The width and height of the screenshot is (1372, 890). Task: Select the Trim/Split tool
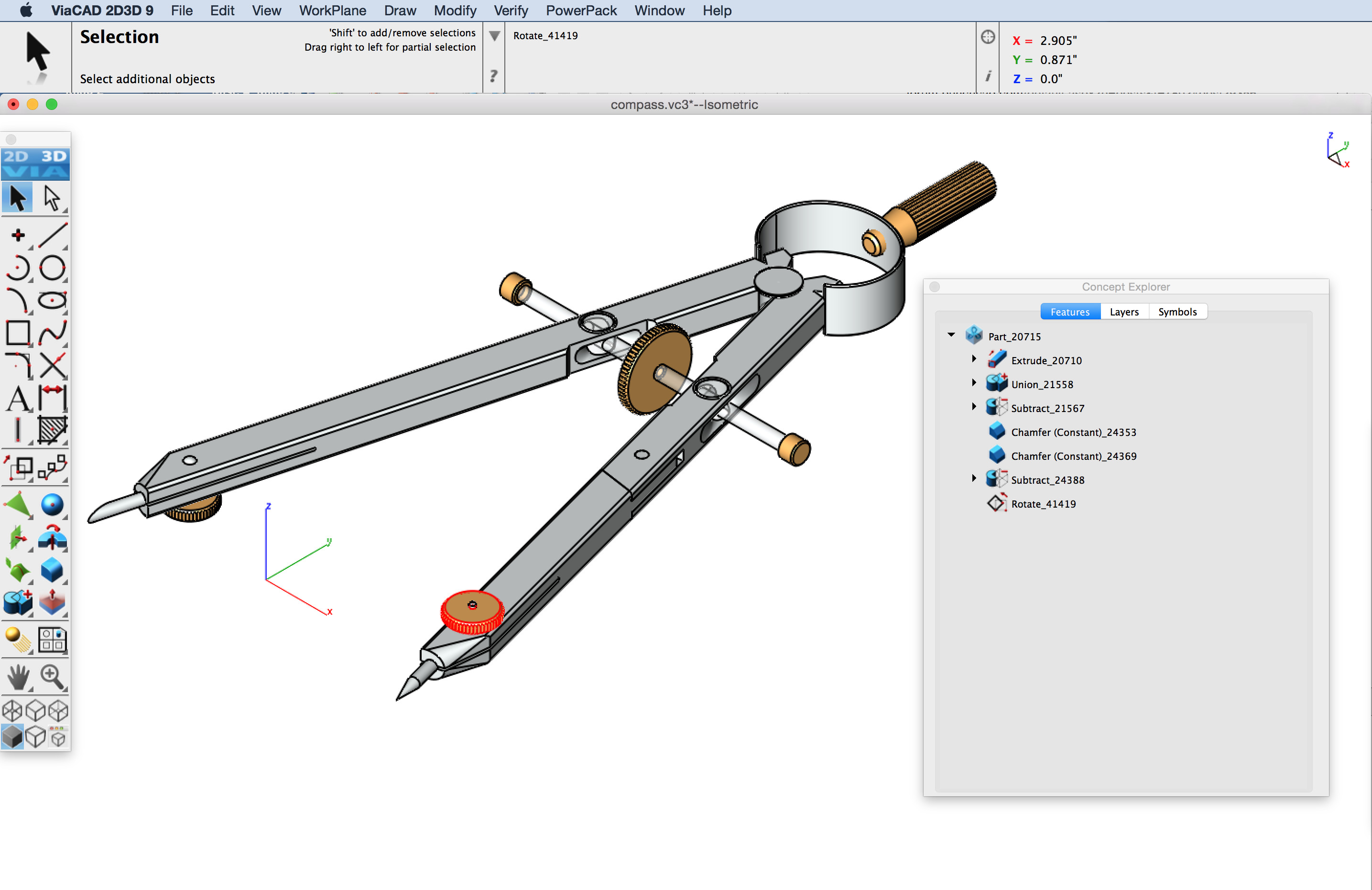[x=53, y=365]
